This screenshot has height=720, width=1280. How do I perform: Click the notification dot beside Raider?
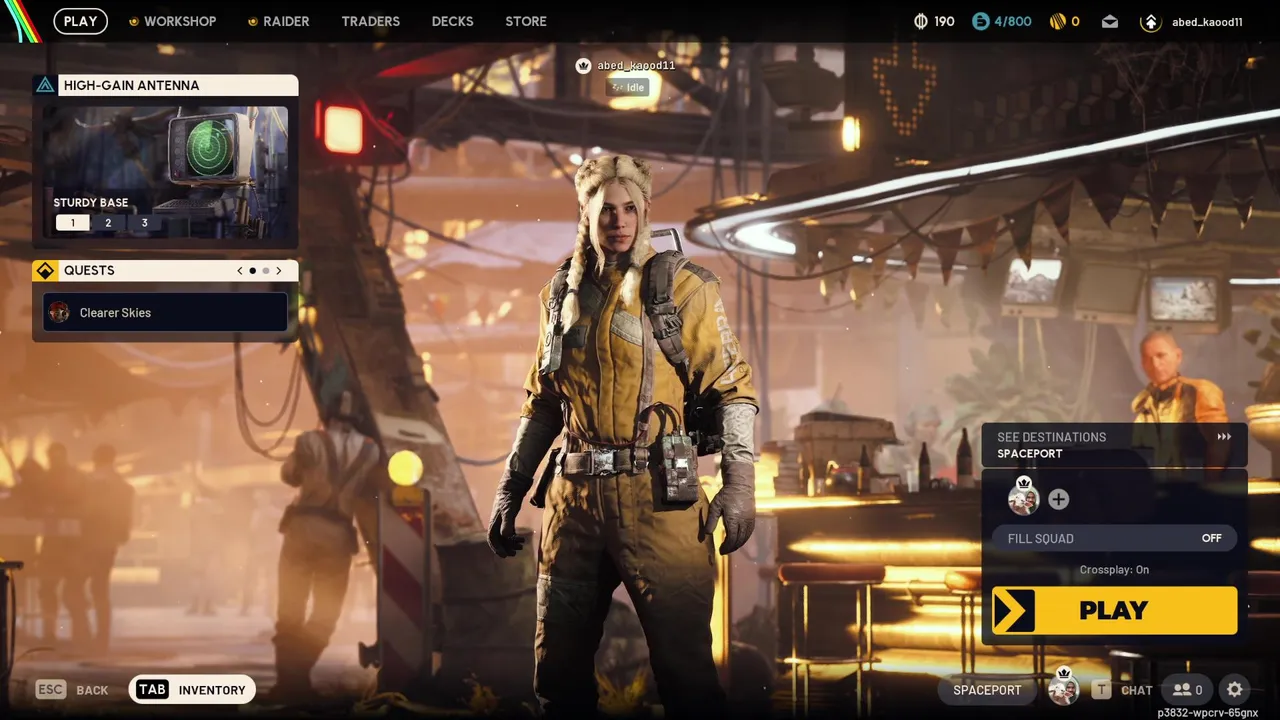click(x=252, y=21)
